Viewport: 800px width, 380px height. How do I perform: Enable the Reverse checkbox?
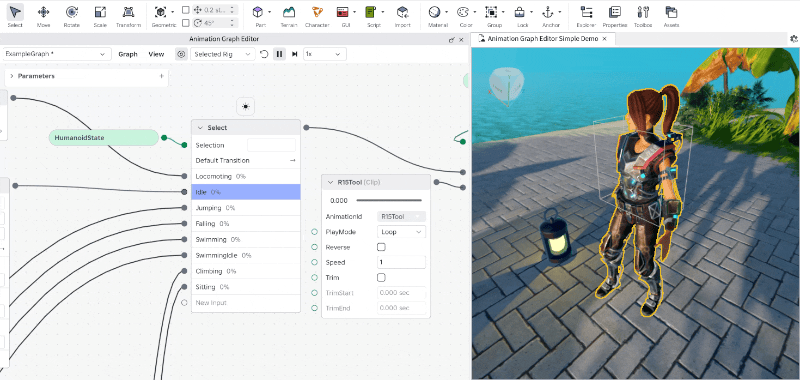pos(381,247)
